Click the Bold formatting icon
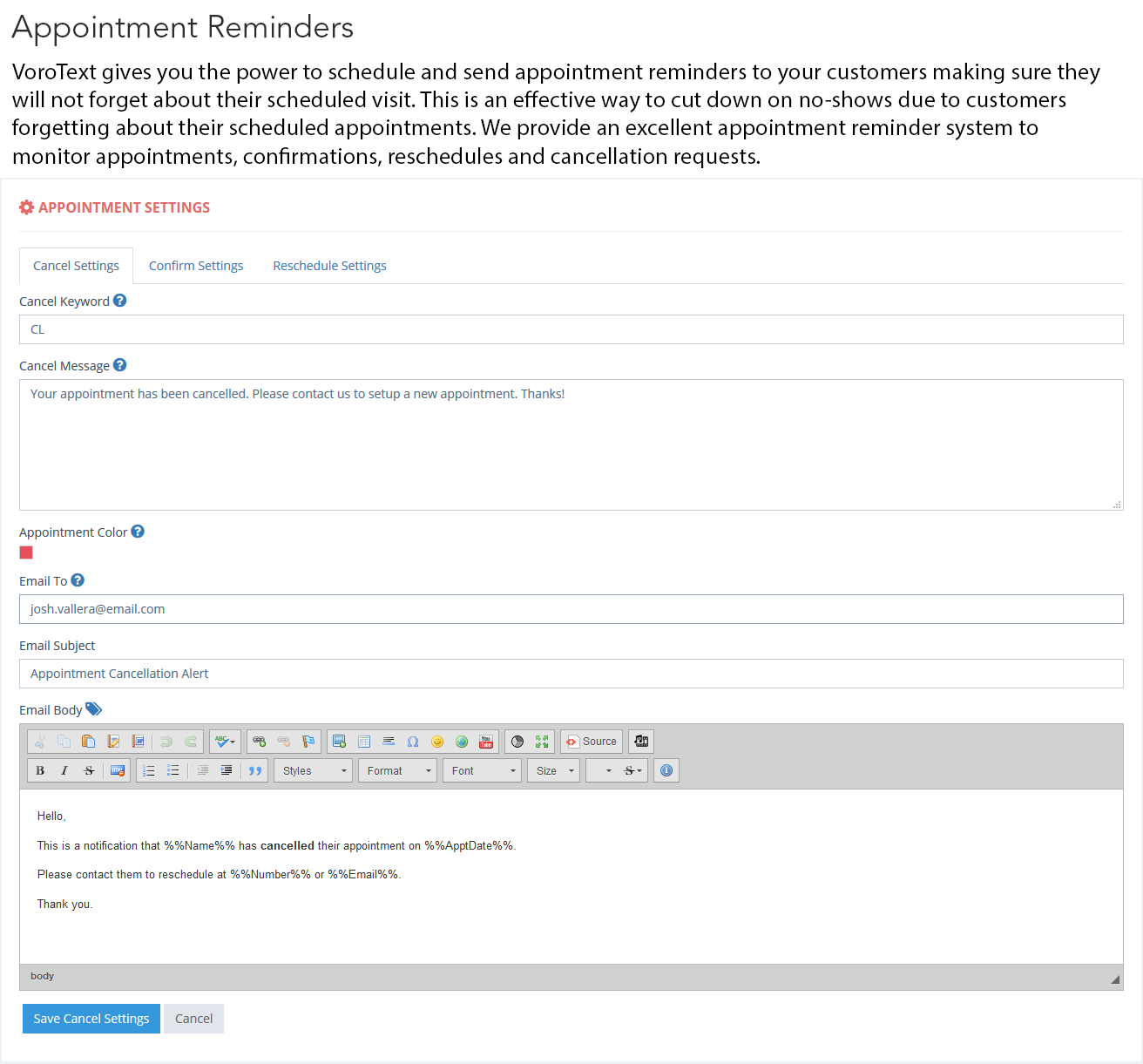1143x1064 pixels. coord(40,771)
